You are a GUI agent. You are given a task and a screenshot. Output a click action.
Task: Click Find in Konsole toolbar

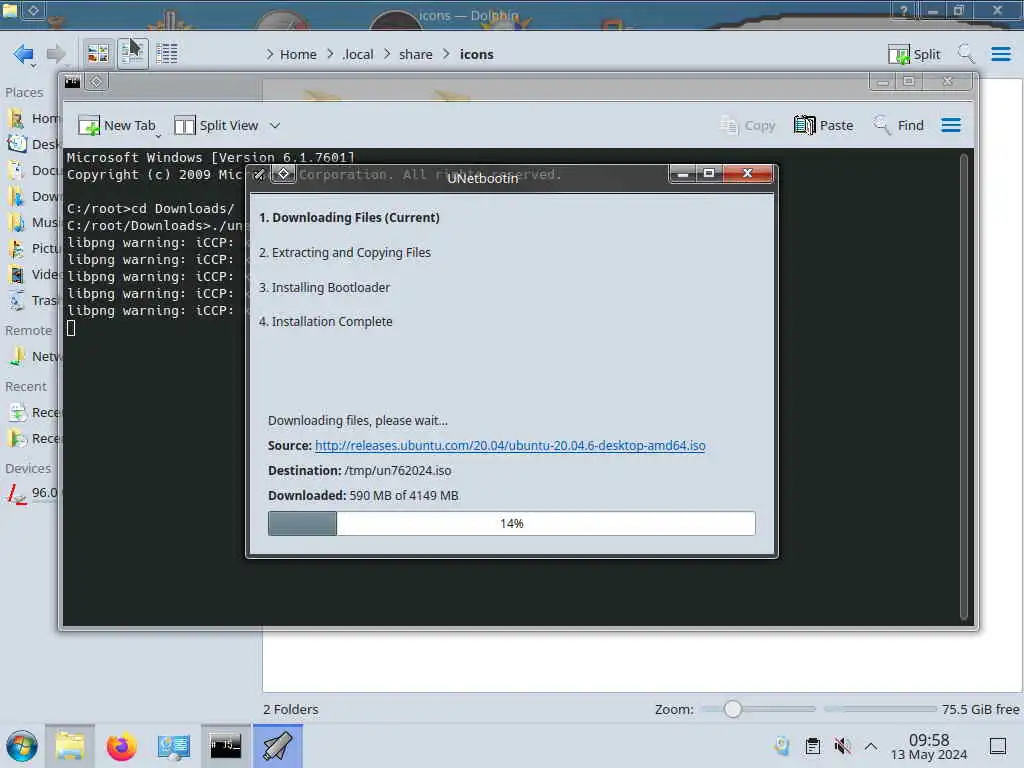click(899, 125)
